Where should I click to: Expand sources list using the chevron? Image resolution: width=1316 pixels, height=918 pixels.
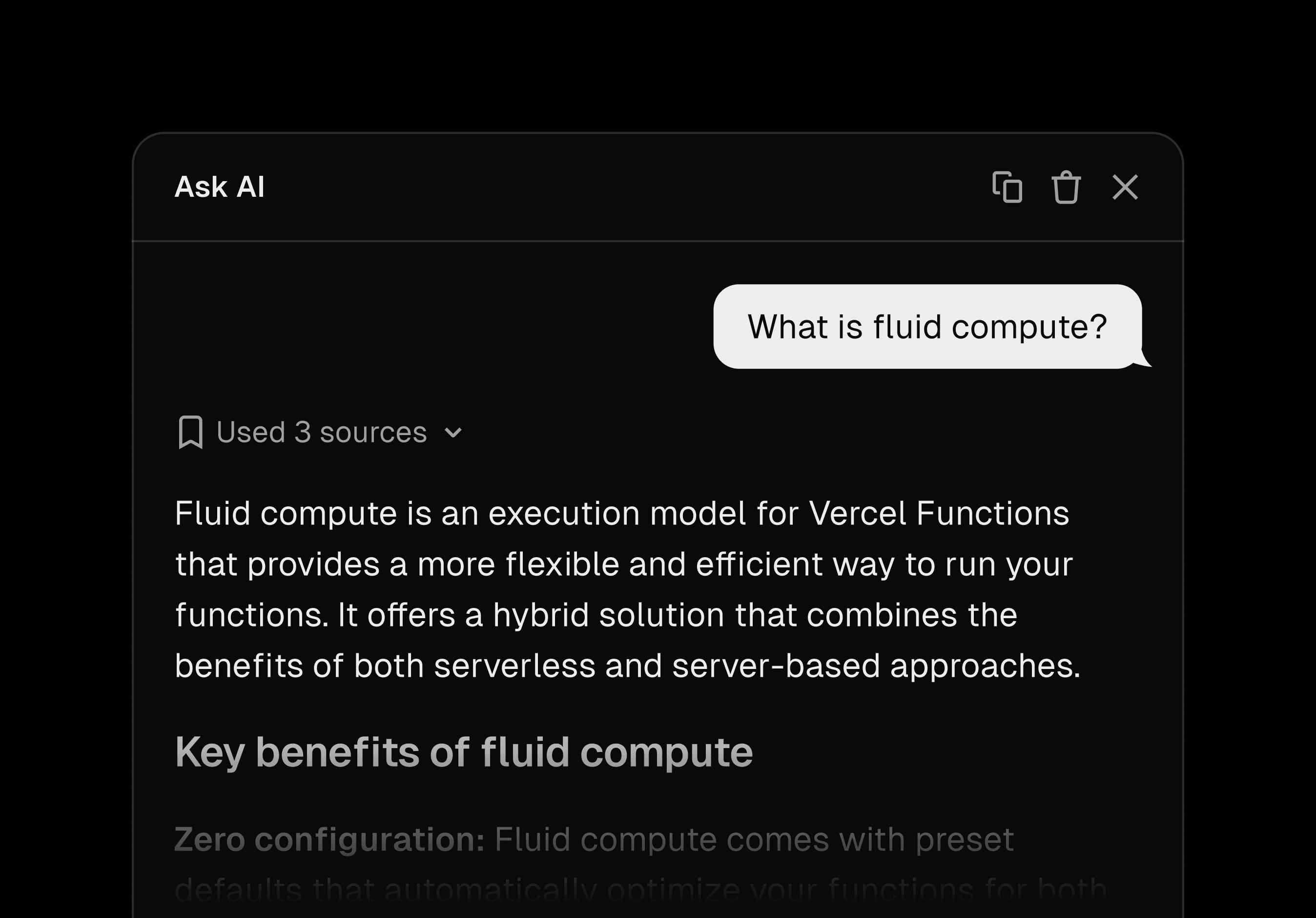(453, 432)
